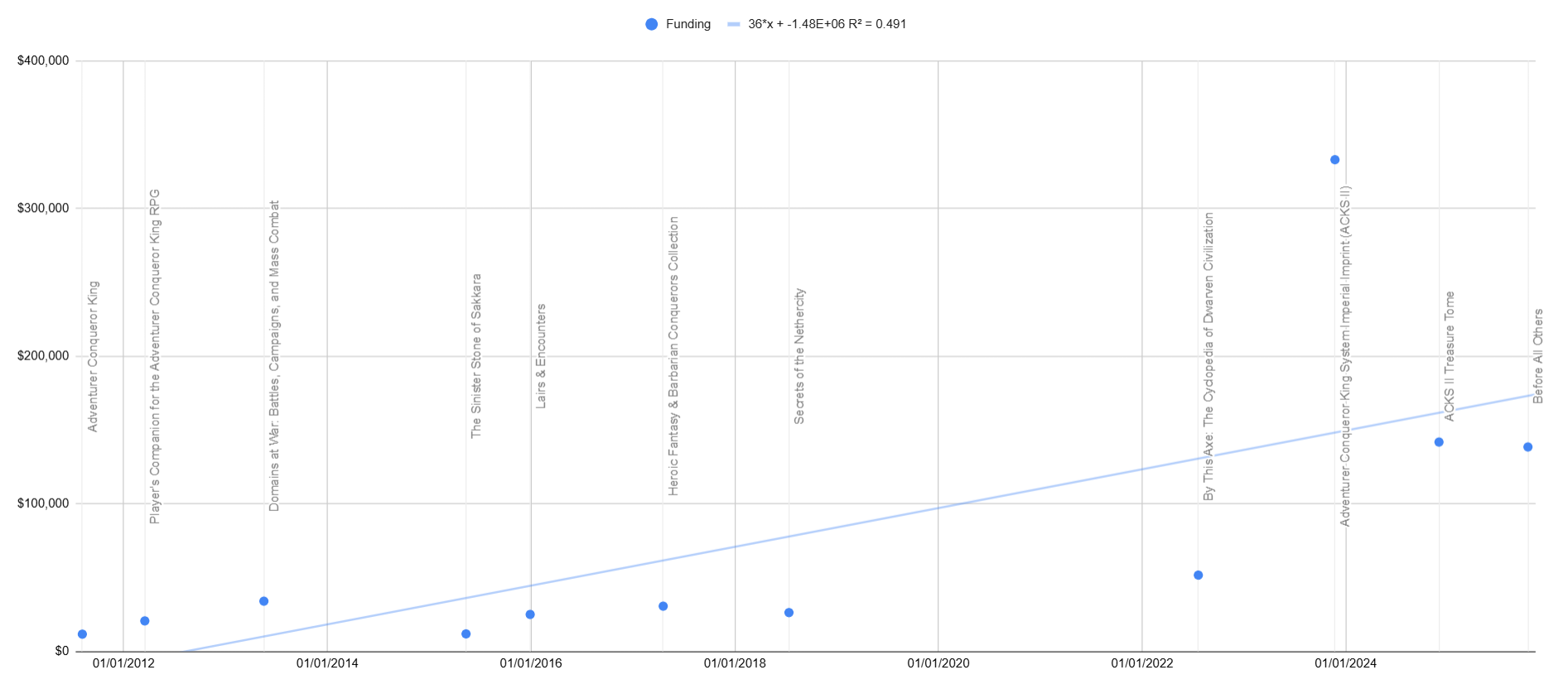Select the Secrets of the Nethercity data point
The image size is (1568, 694).
tap(789, 613)
